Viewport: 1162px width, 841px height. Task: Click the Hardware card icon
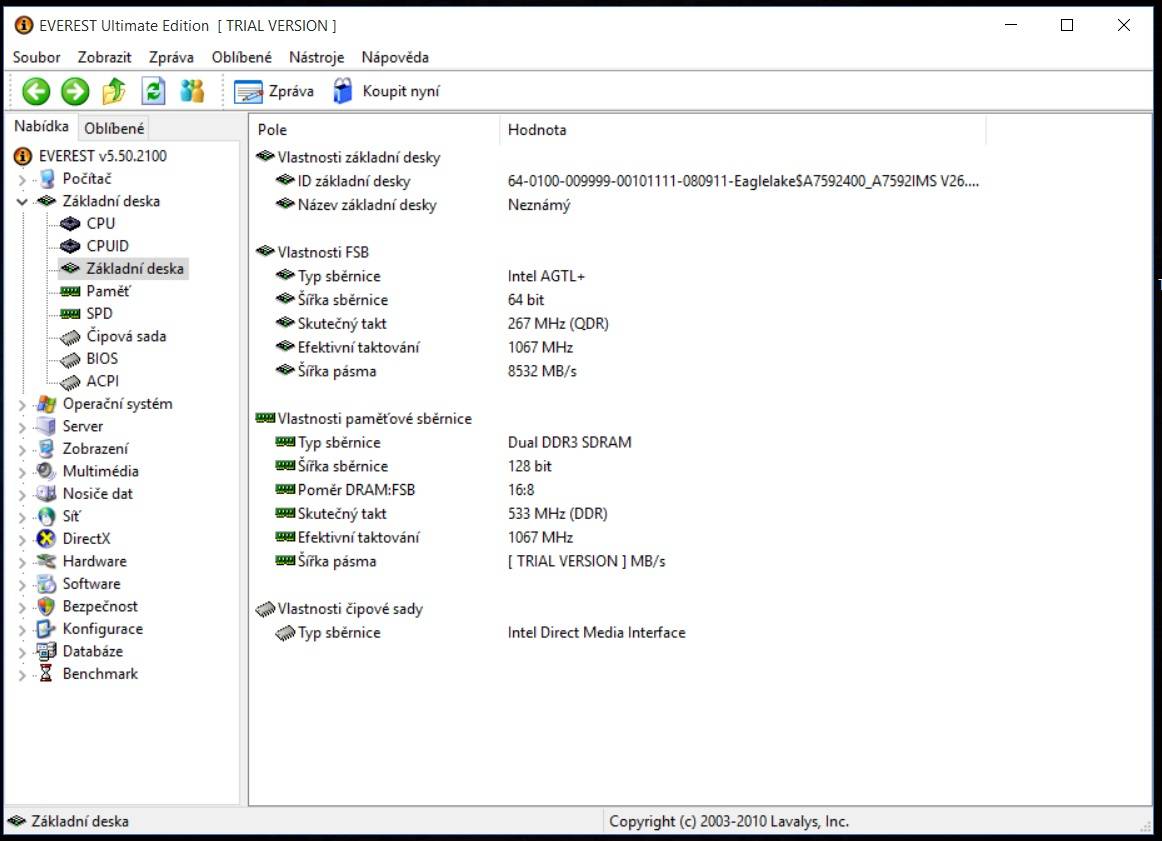[x=46, y=561]
